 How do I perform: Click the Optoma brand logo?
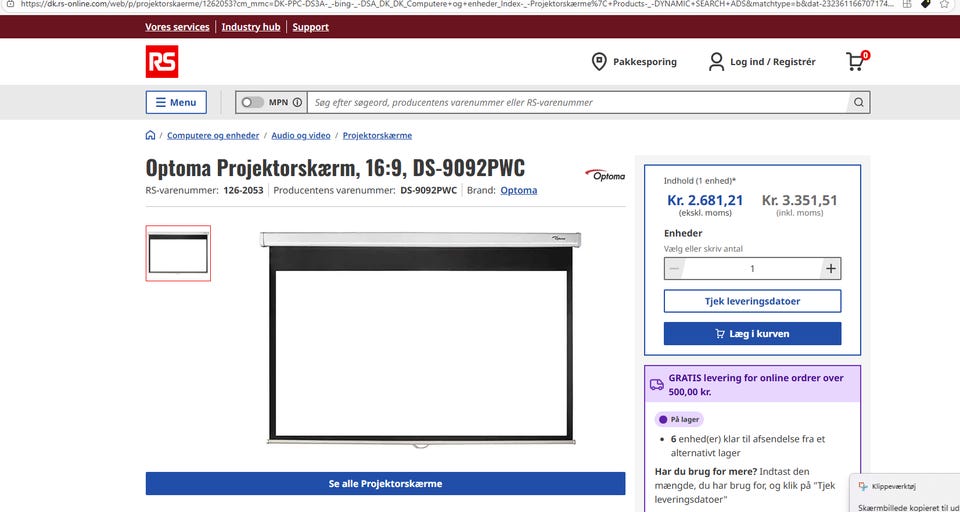[x=605, y=175]
